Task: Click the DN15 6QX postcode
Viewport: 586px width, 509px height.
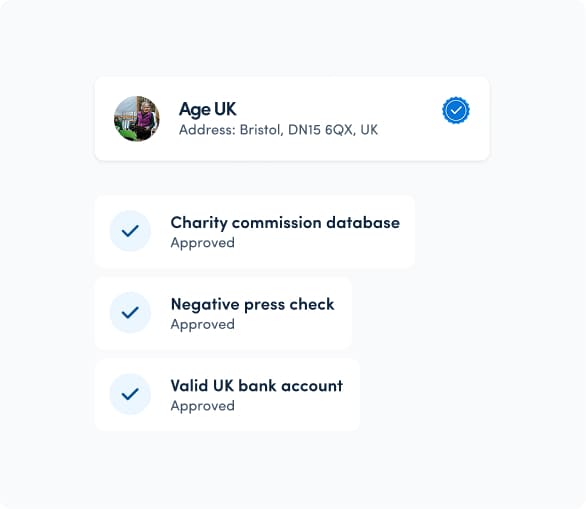Action: coord(320,130)
